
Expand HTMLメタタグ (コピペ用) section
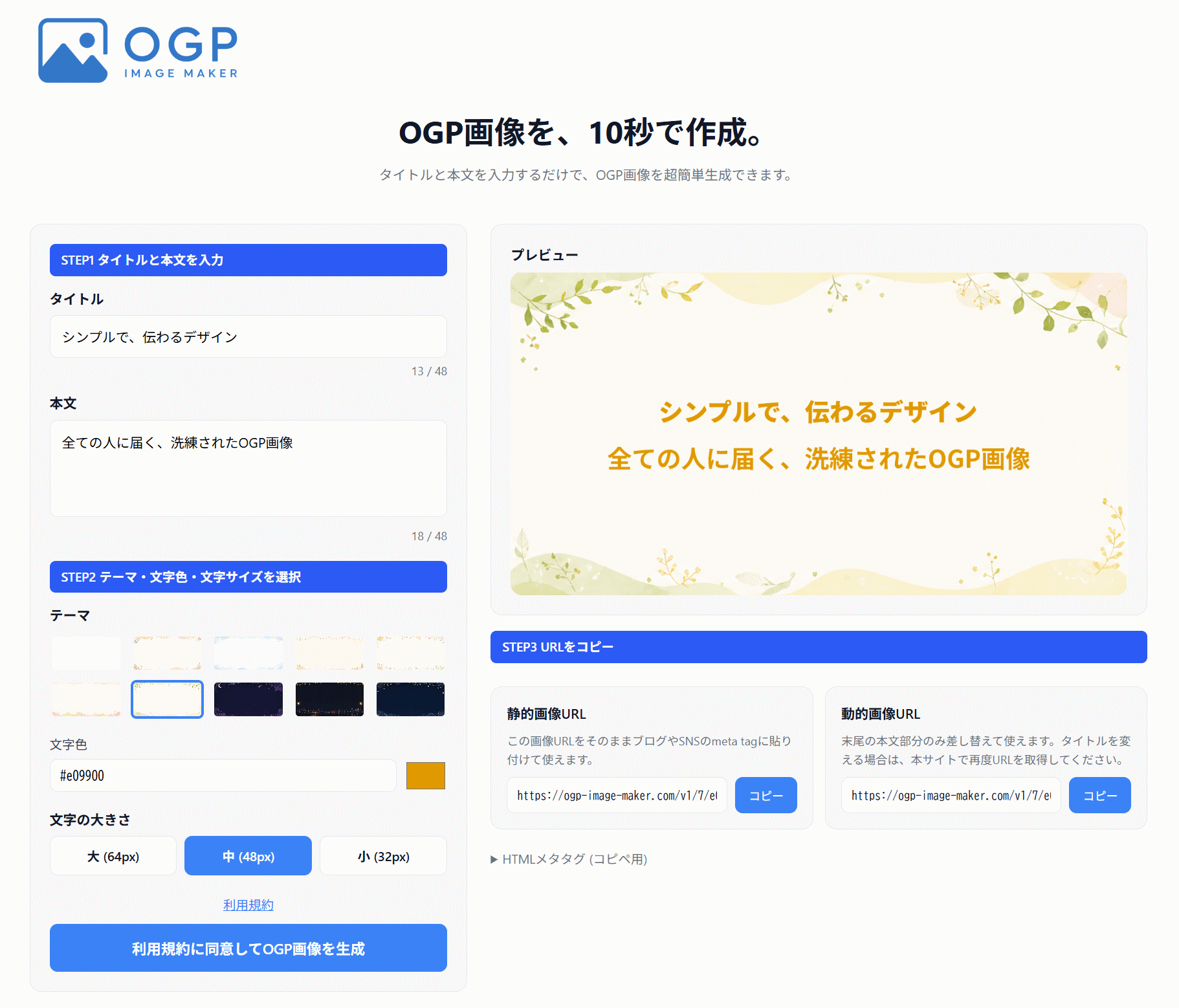coord(569,859)
